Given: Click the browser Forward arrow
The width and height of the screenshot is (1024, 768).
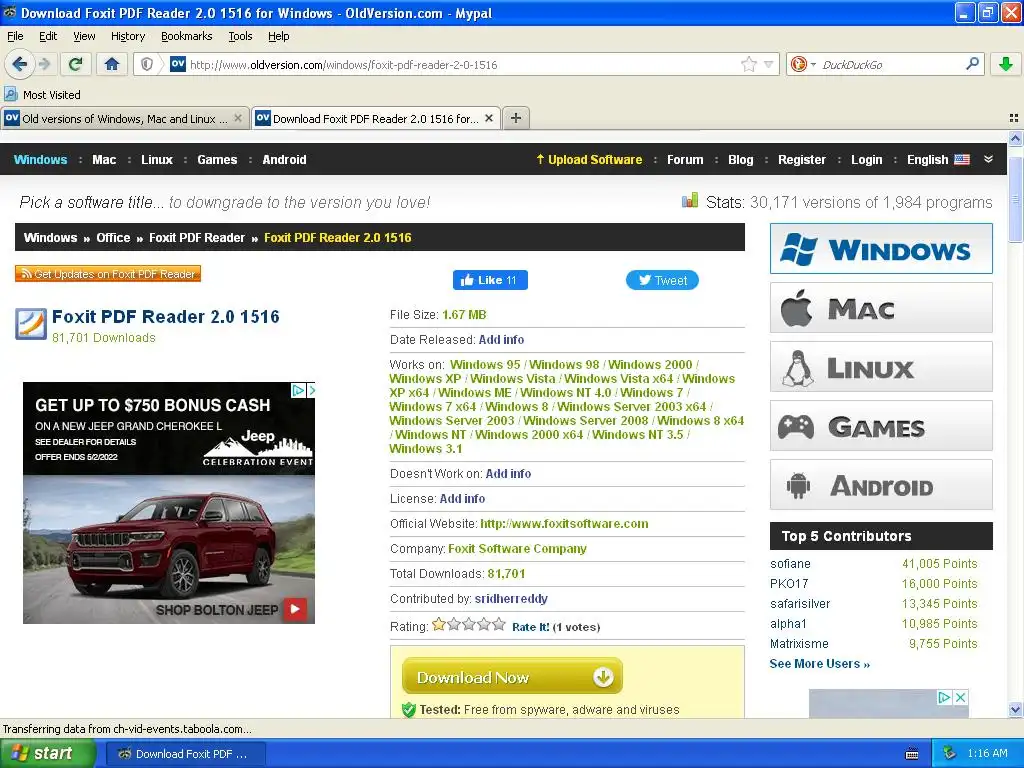Looking at the screenshot, I should [44, 64].
